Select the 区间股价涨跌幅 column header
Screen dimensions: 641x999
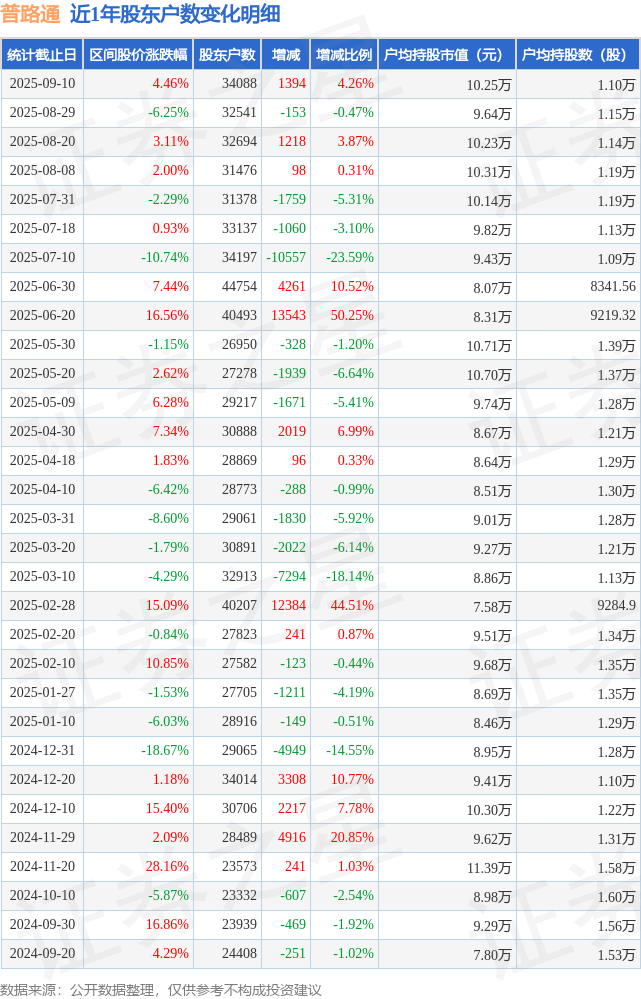click(x=137, y=55)
